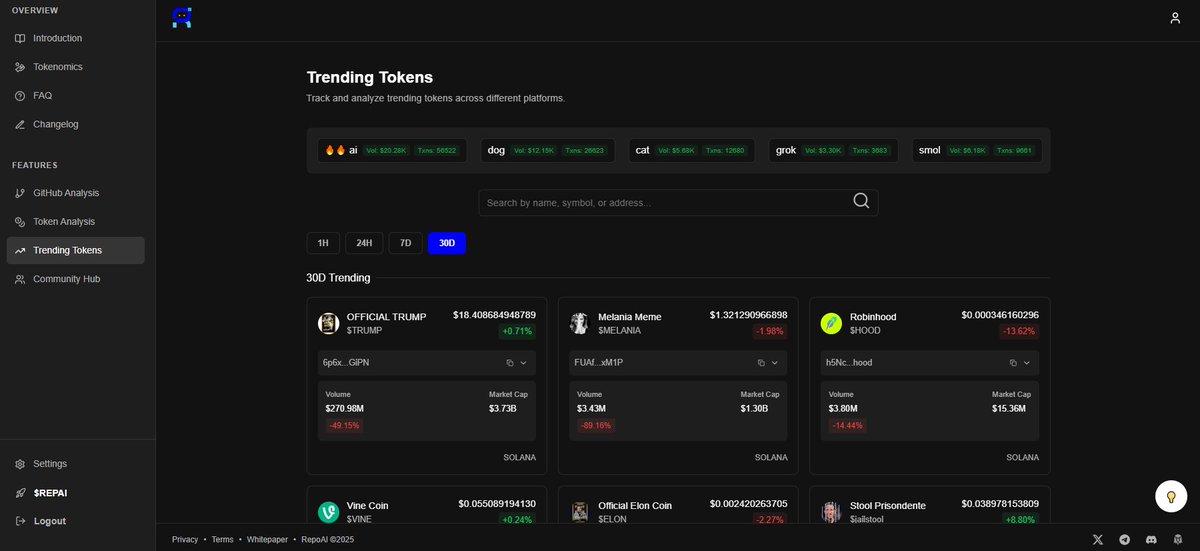Open the Terms footer link

coord(222,539)
